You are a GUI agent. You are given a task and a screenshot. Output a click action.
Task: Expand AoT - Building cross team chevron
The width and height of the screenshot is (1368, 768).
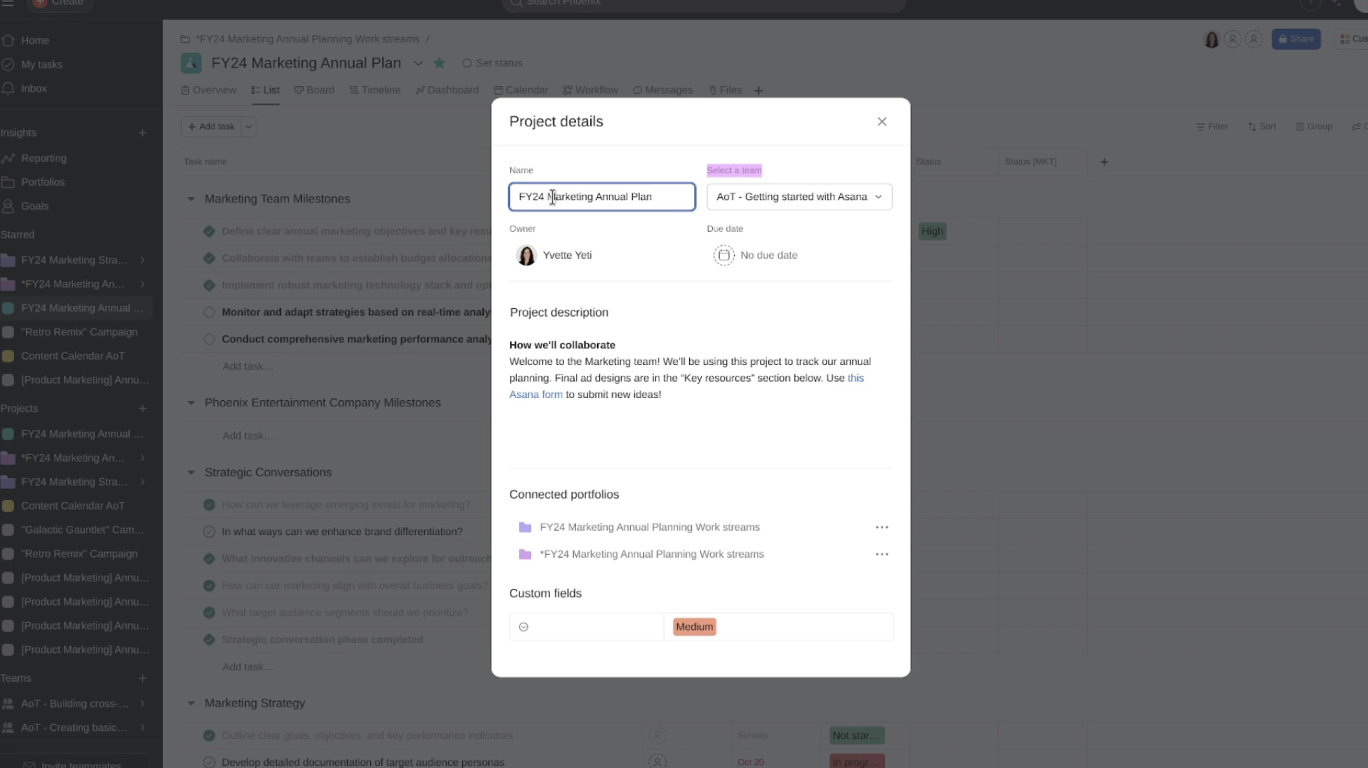click(x=143, y=704)
